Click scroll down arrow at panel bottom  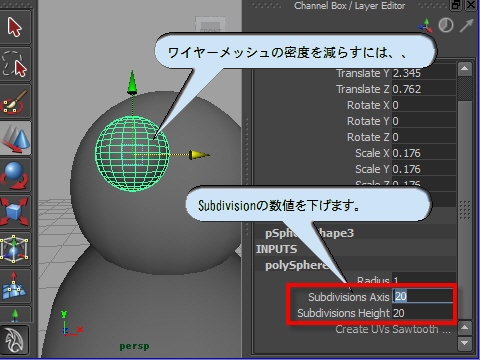pos(465,343)
